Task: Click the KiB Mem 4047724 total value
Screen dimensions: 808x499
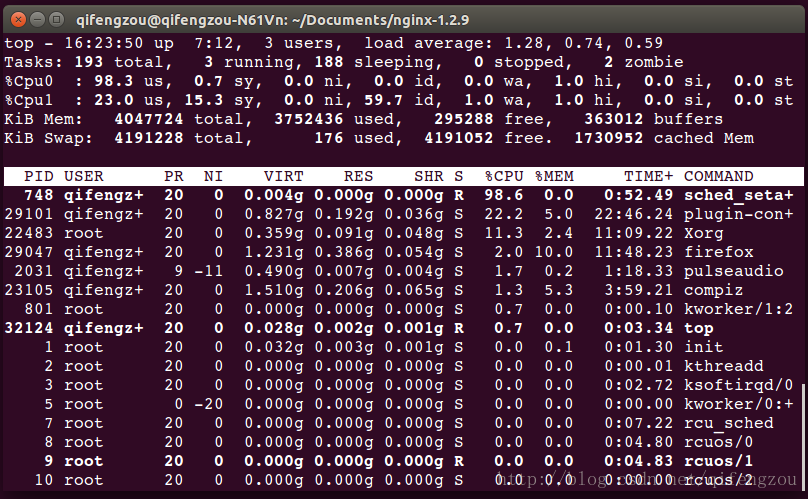Action: pyautogui.click(x=148, y=119)
